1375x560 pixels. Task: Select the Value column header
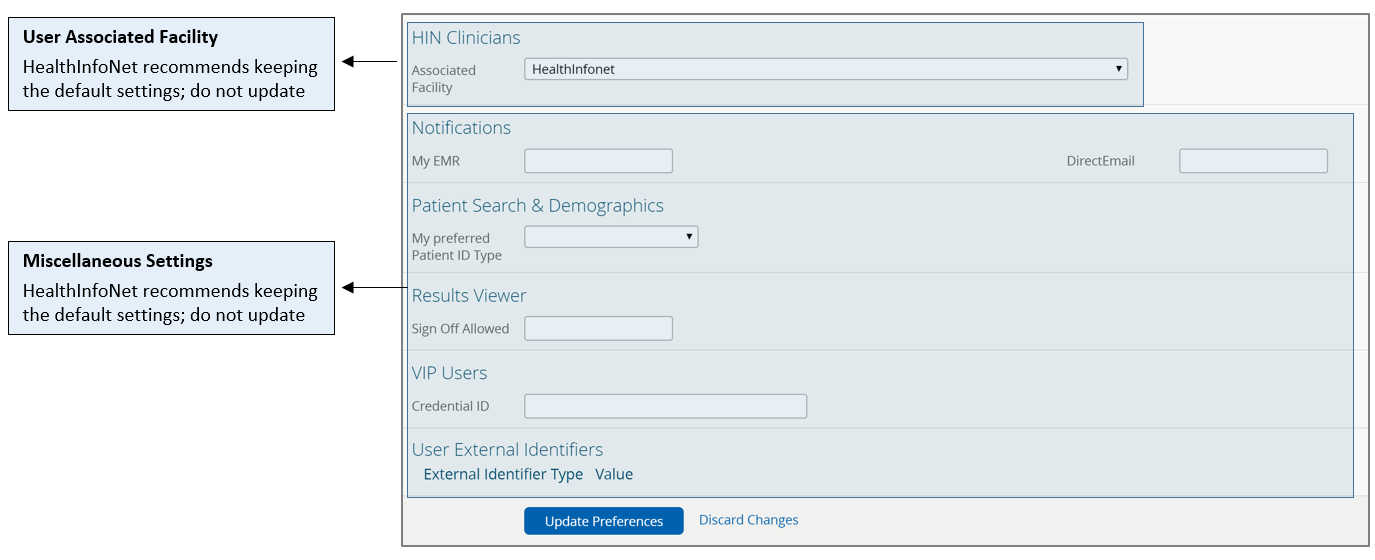click(x=614, y=474)
